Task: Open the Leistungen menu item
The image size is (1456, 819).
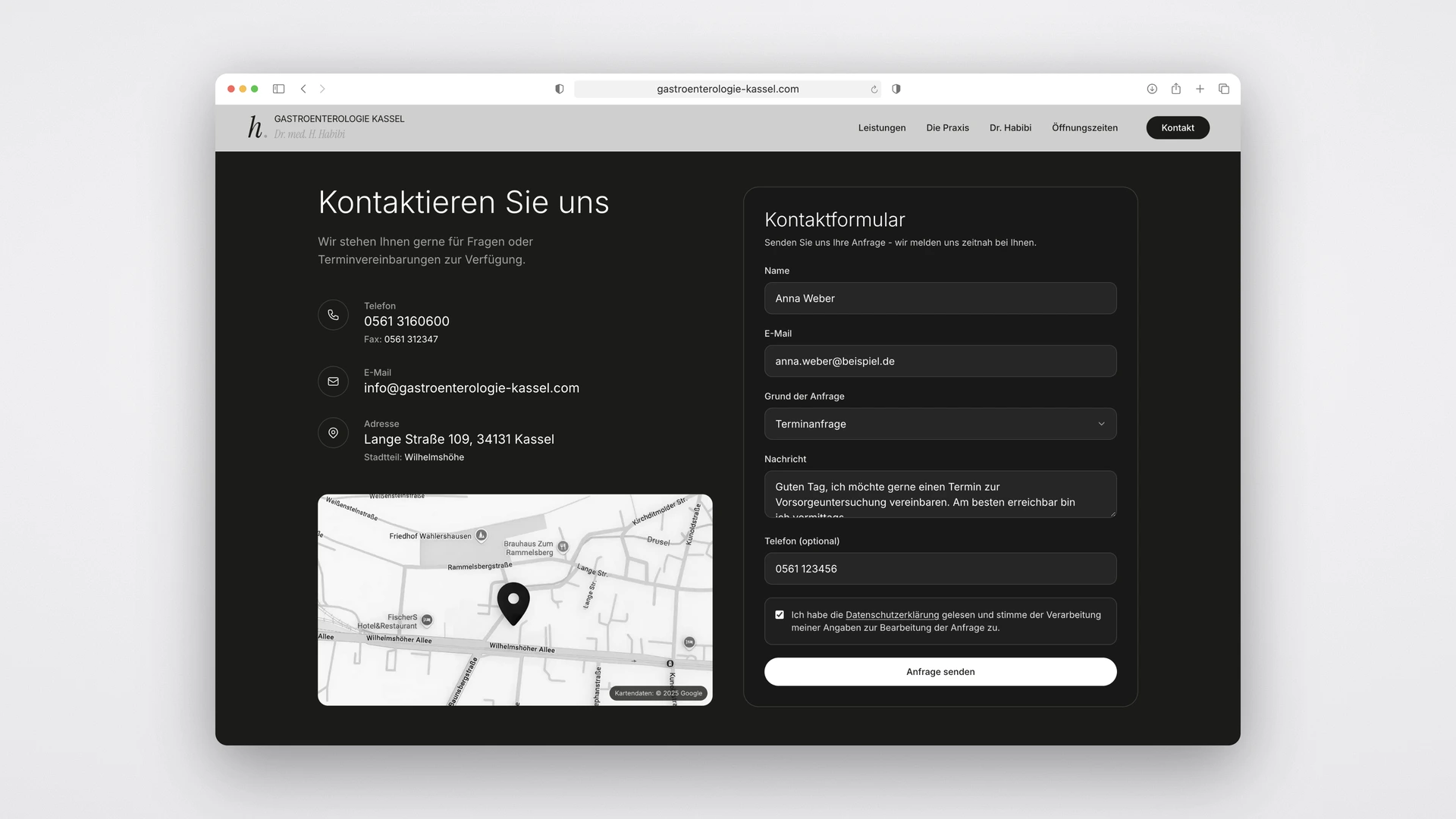Action: (882, 127)
